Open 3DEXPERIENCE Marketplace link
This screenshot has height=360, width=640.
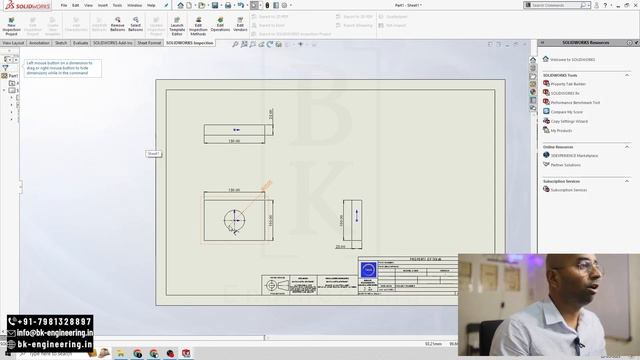coord(574,156)
